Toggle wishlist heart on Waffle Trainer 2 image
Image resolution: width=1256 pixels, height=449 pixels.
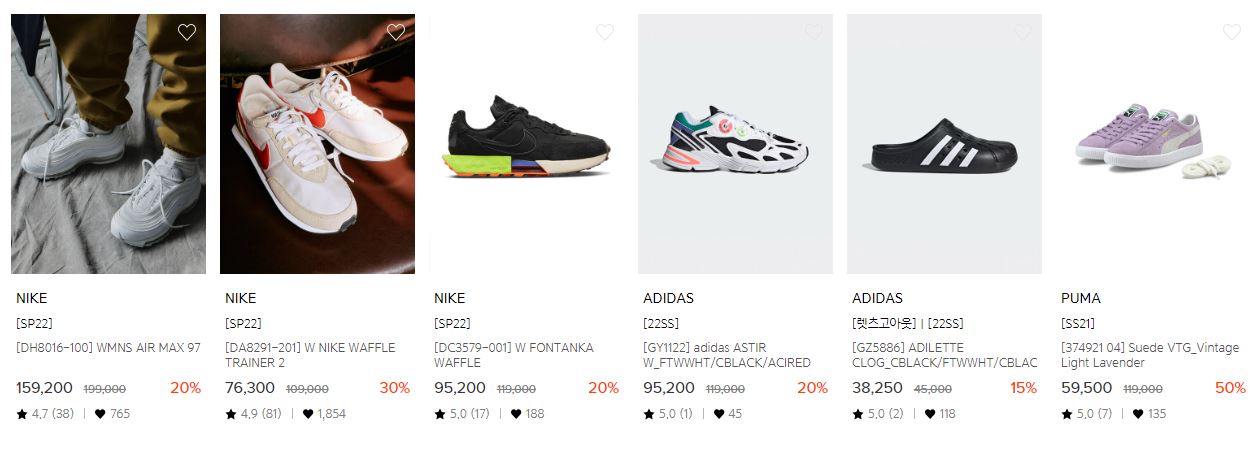click(396, 32)
